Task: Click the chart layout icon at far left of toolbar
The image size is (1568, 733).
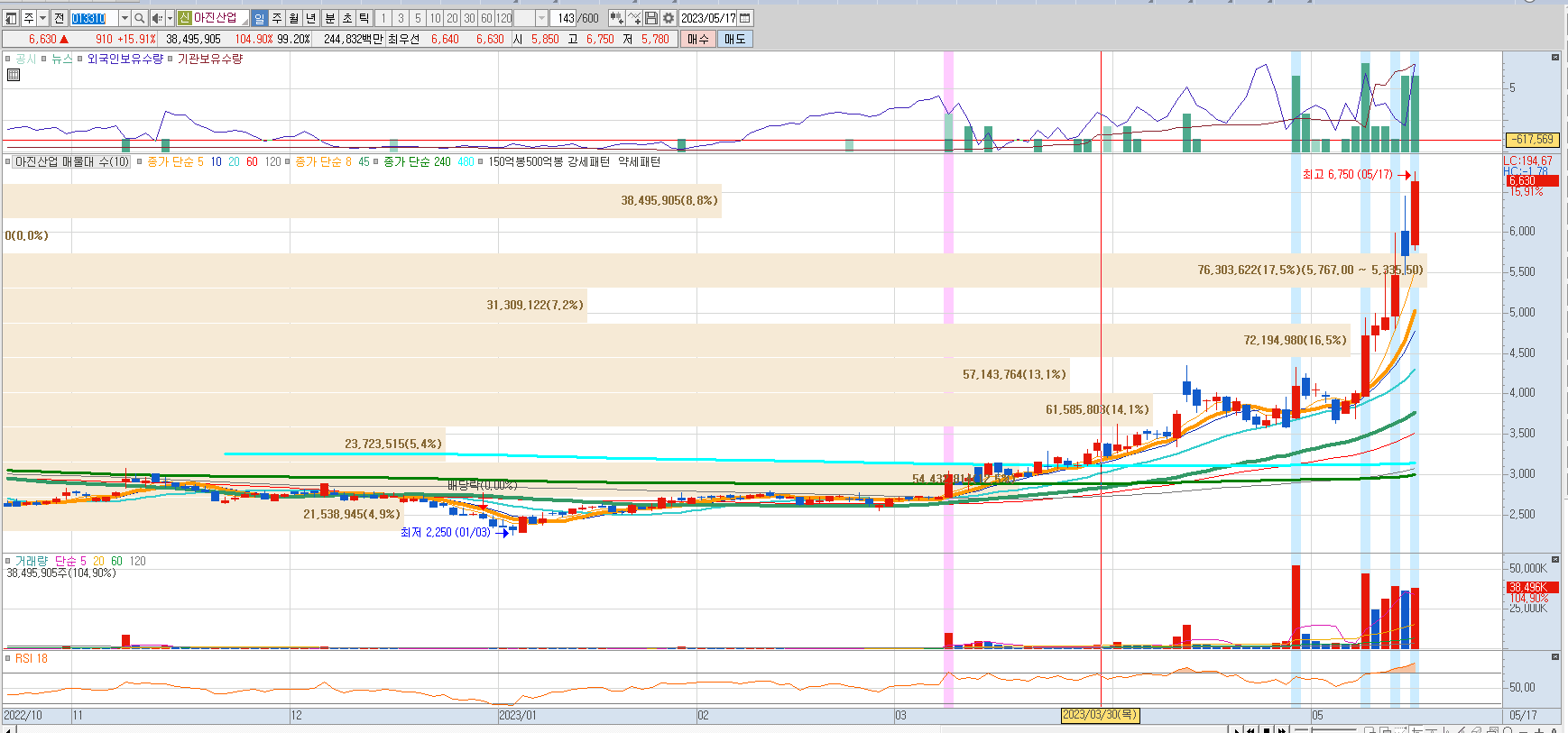Action: point(11,18)
